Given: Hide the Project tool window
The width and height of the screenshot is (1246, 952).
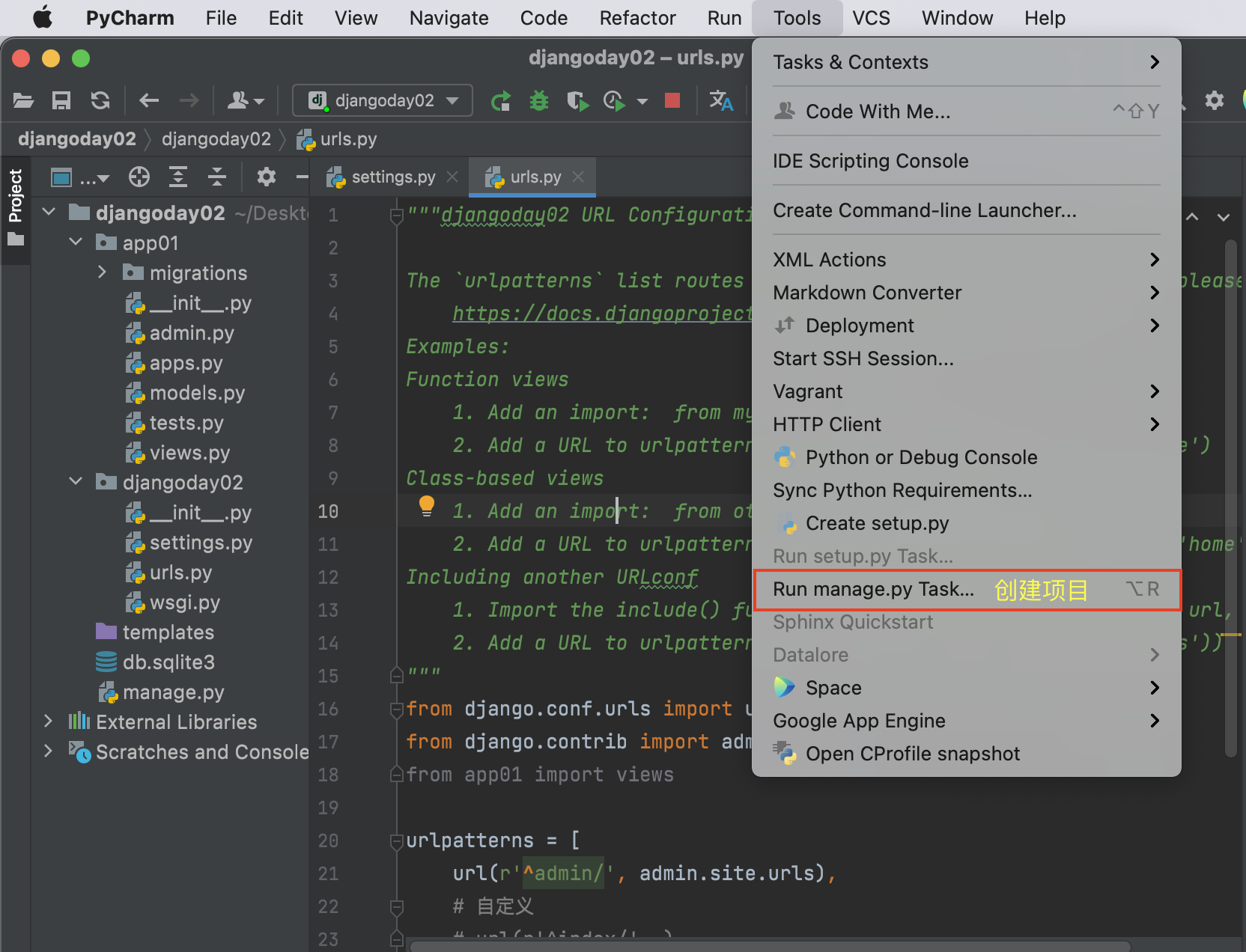Looking at the screenshot, I should pyautogui.click(x=302, y=177).
